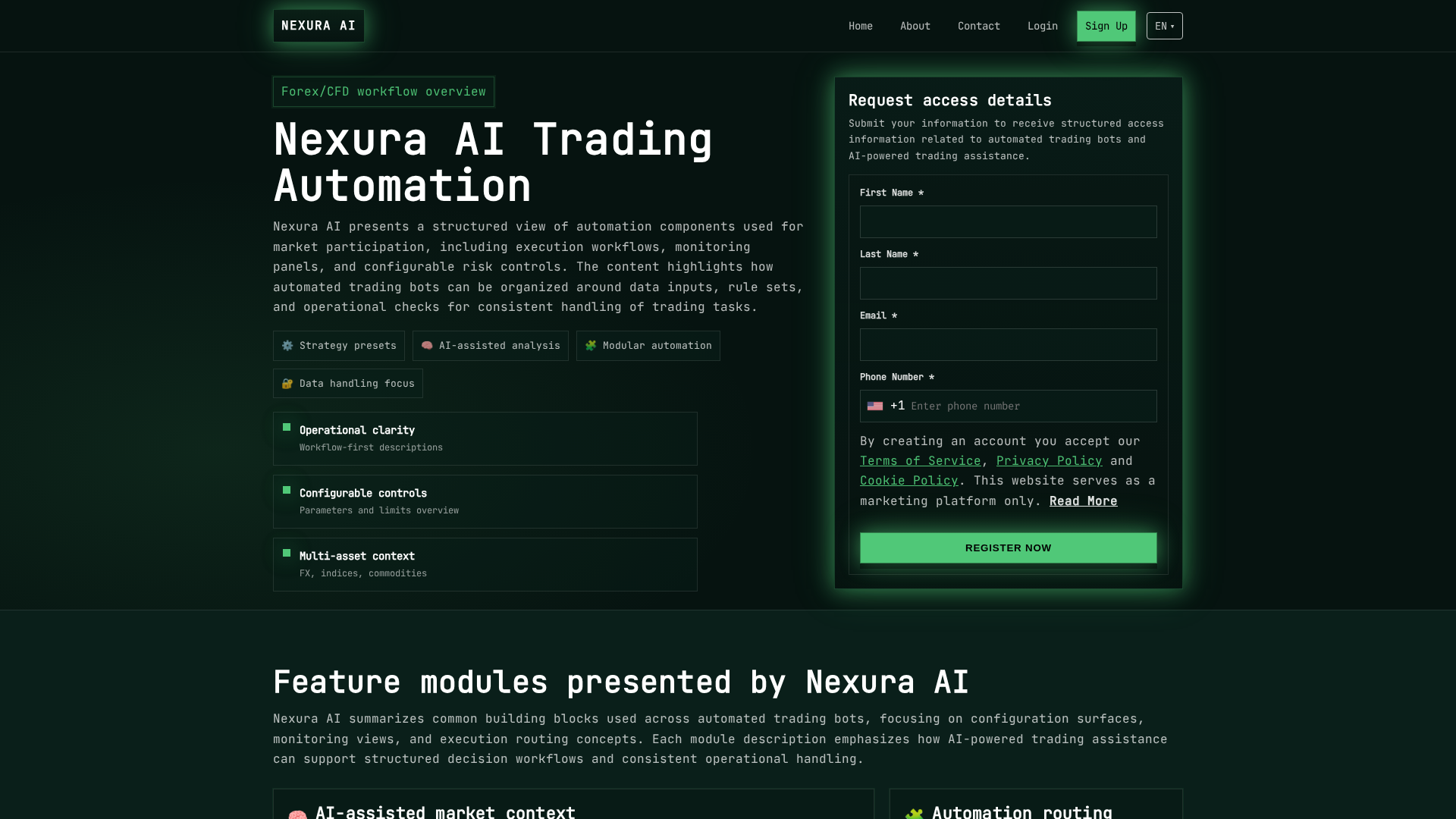Click the Forex/CFD workflow overview badge
The width and height of the screenshot is (1456, 819).
(x=384, y=92)
